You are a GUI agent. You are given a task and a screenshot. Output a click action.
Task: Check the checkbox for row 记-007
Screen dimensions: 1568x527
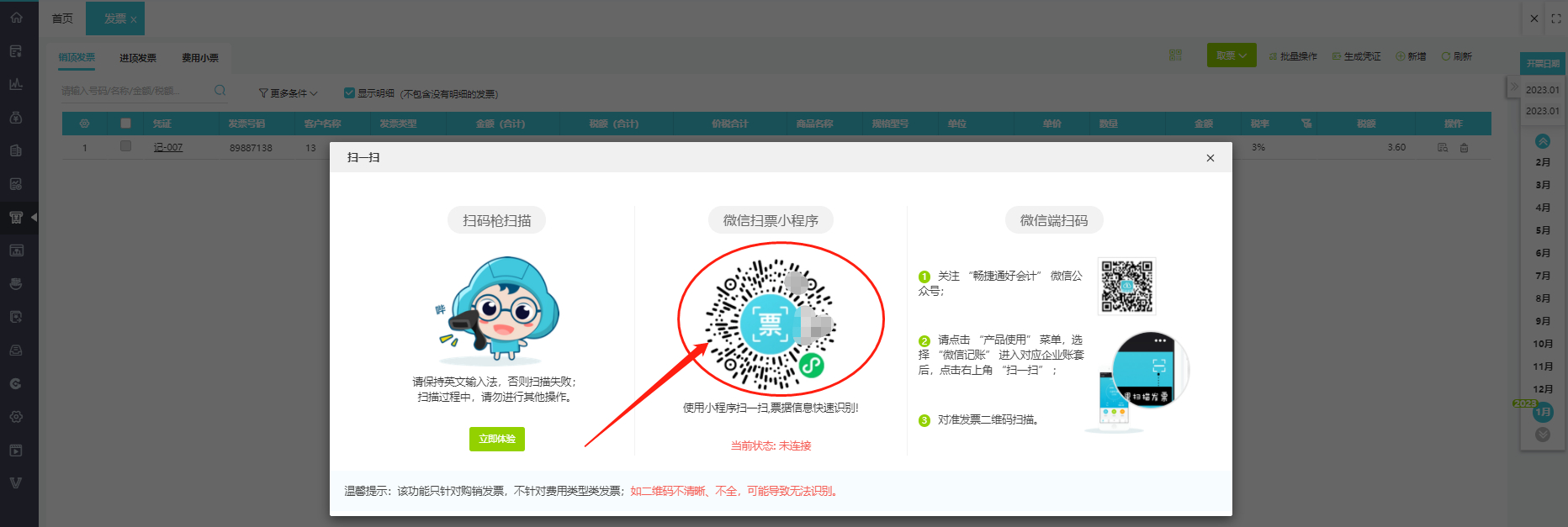[125, 146]
